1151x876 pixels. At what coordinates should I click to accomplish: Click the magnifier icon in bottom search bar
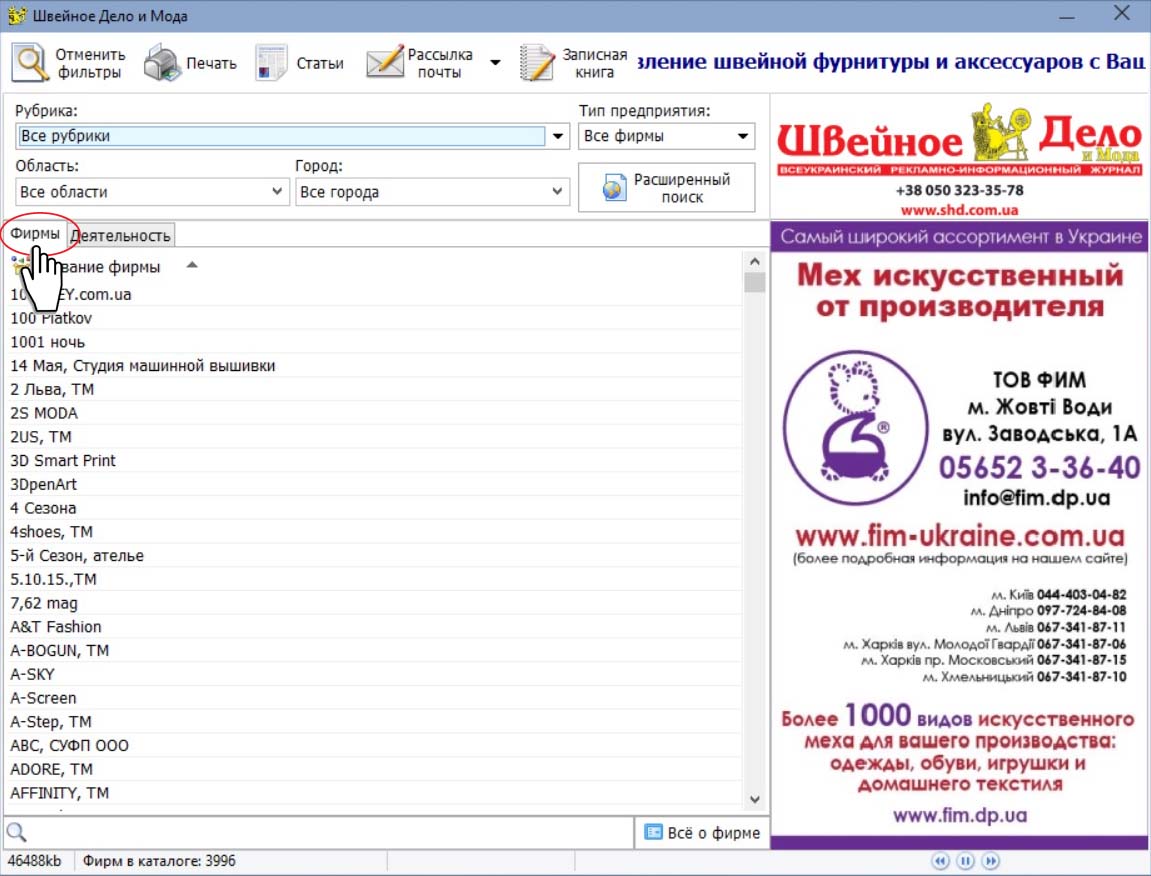pyautogui.click(x=16, y=833)
